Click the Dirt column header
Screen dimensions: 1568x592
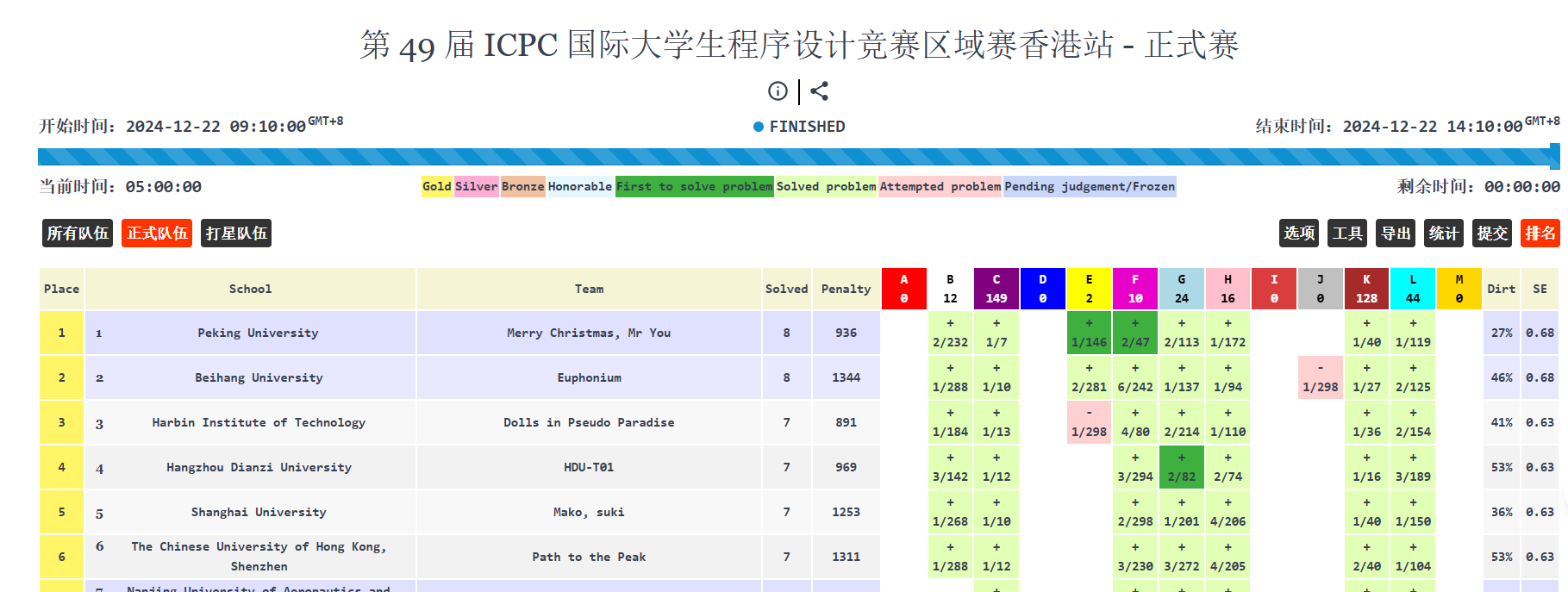coord(1502,289)
